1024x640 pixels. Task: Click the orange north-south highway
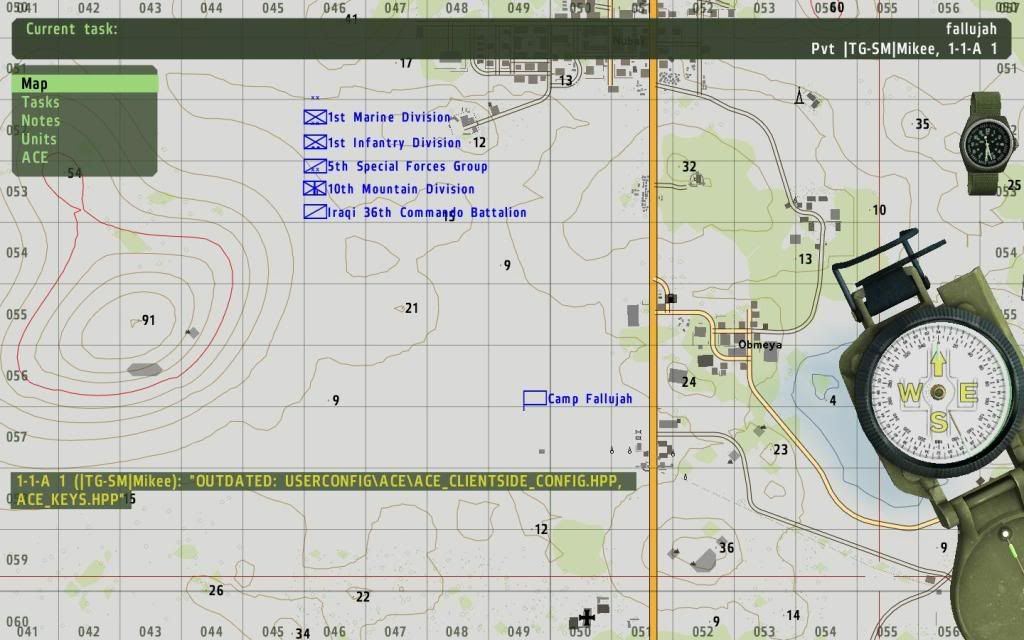point(652,320)
